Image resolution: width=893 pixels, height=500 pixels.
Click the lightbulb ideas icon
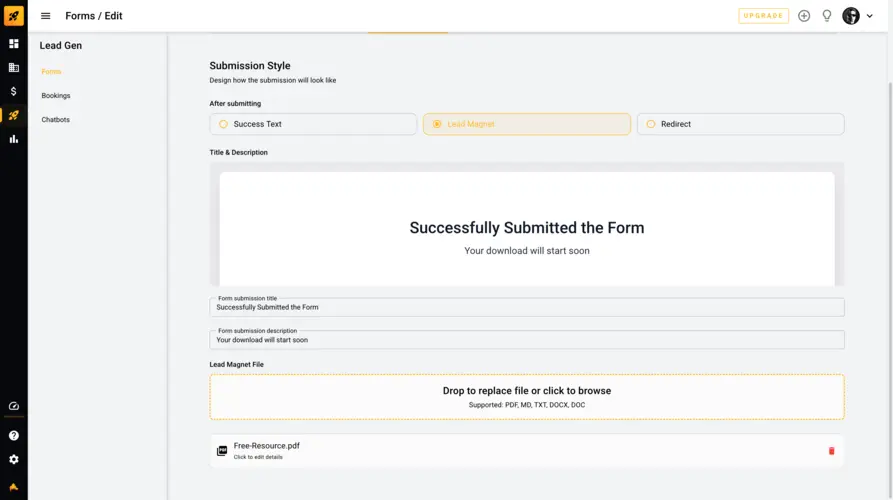coord(827,16)
